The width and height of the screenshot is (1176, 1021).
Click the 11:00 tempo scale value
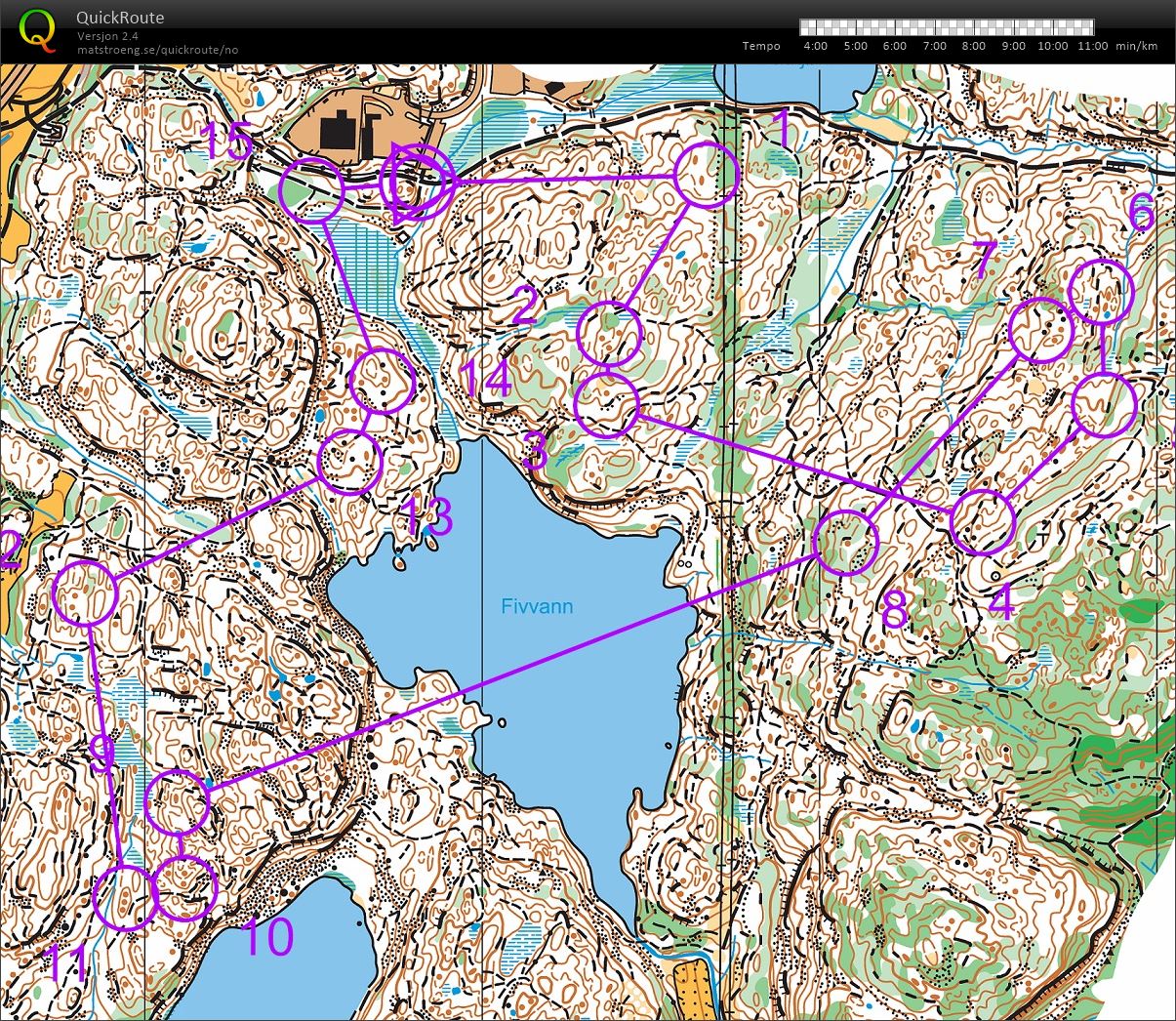[1093, 46]
